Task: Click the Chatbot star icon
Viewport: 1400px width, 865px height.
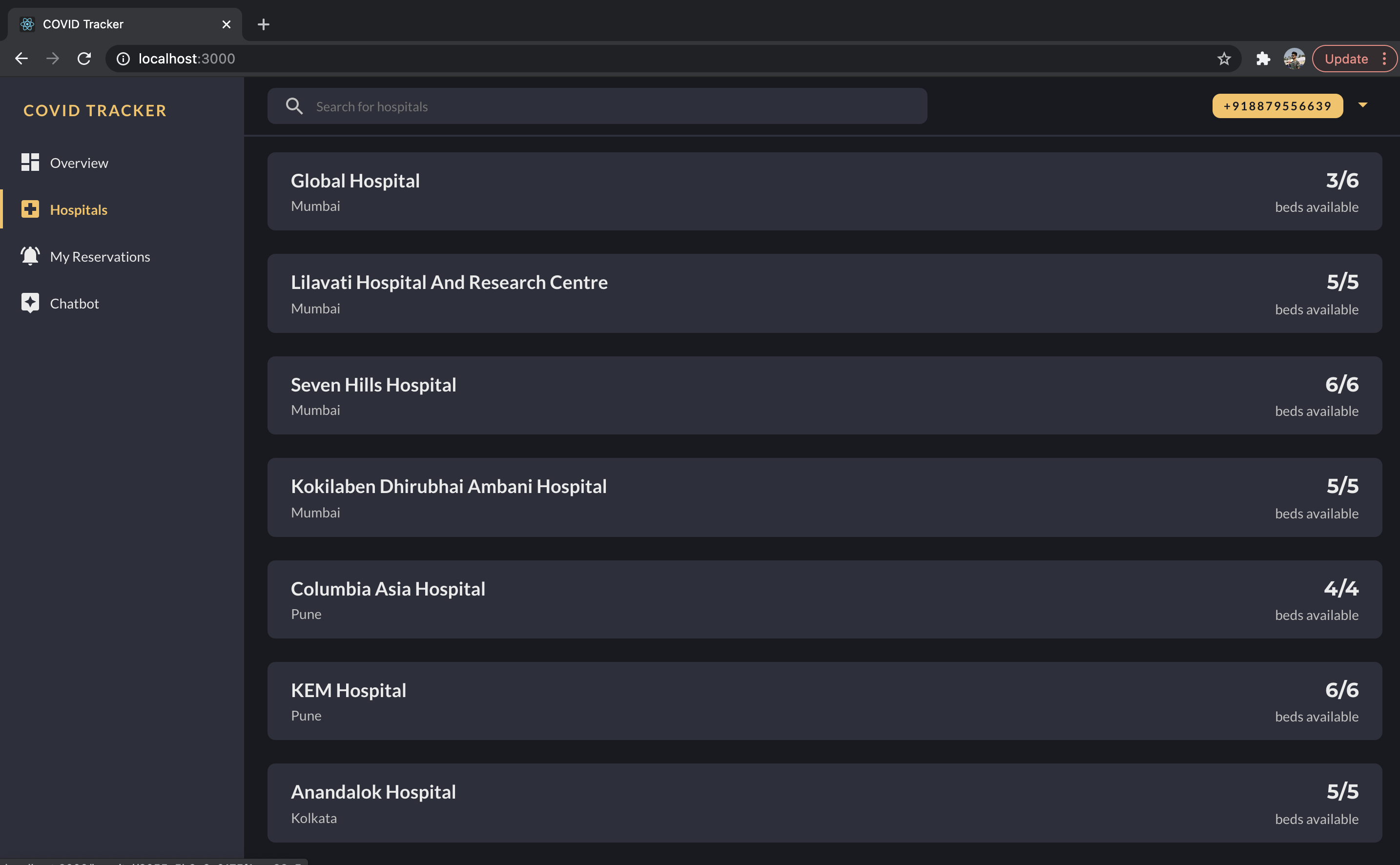Action: click(30, 303)
